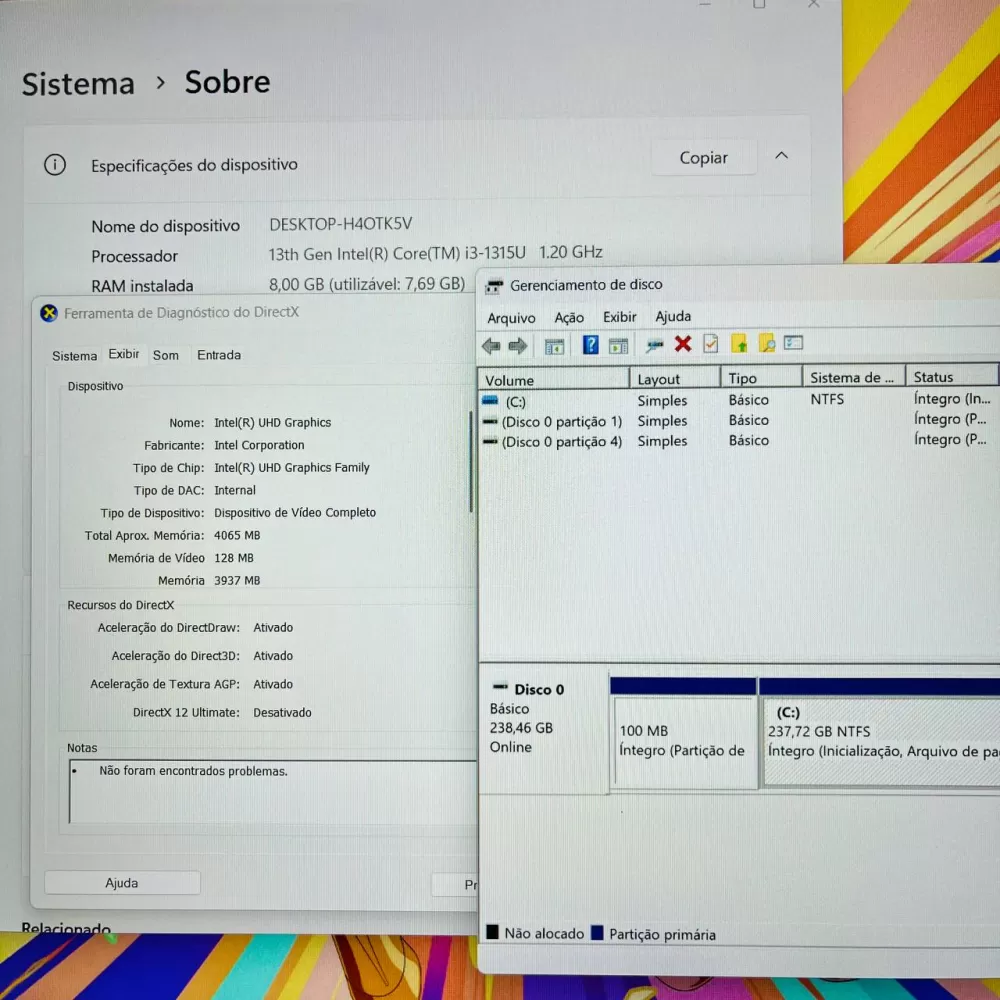Sort by Layout column header
Viewport: 1000px width, 1000px height.
pyautogui.click(x=675, y=378)
